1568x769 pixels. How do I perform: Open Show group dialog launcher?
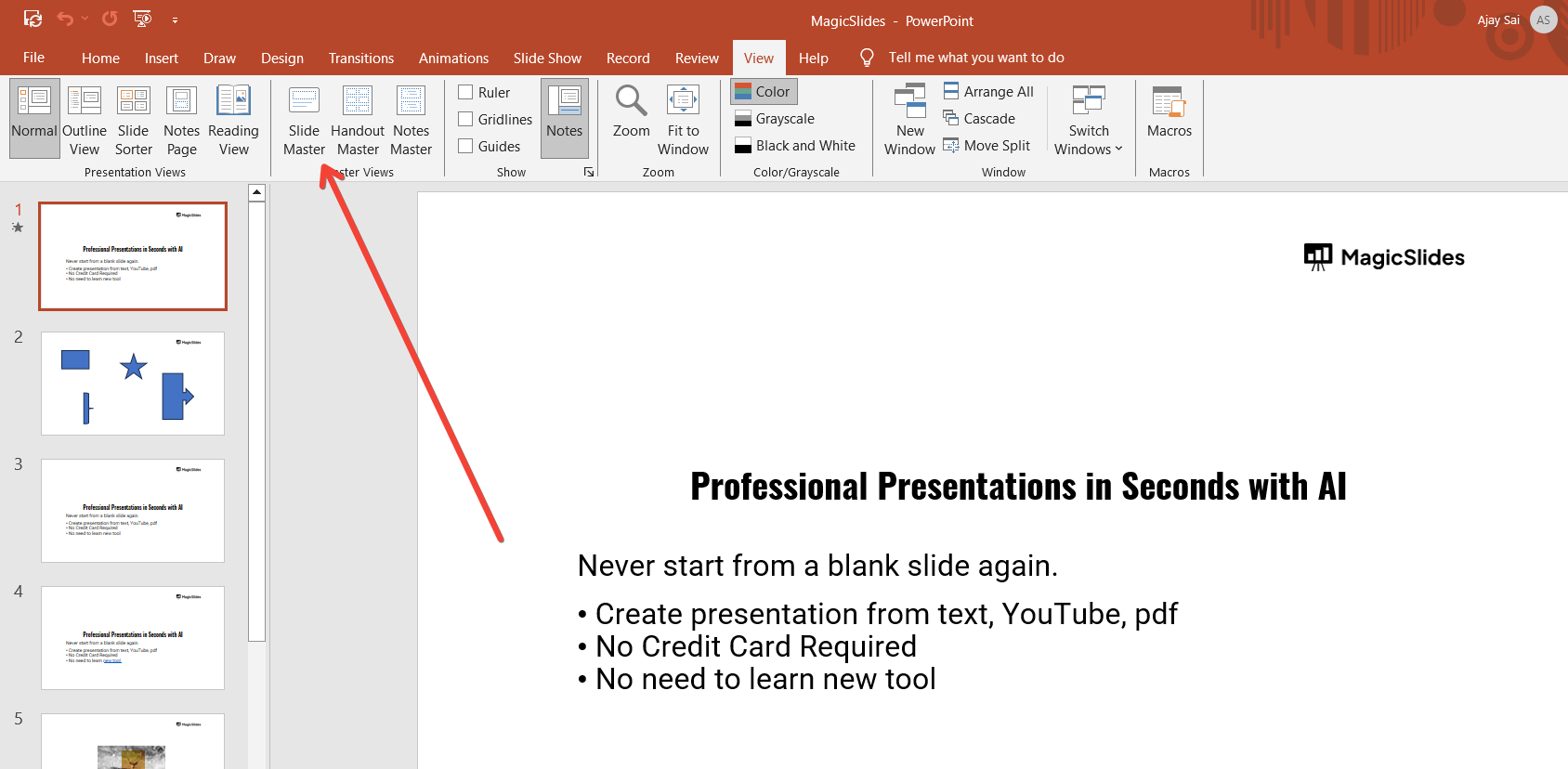click(x=589, y=172)
